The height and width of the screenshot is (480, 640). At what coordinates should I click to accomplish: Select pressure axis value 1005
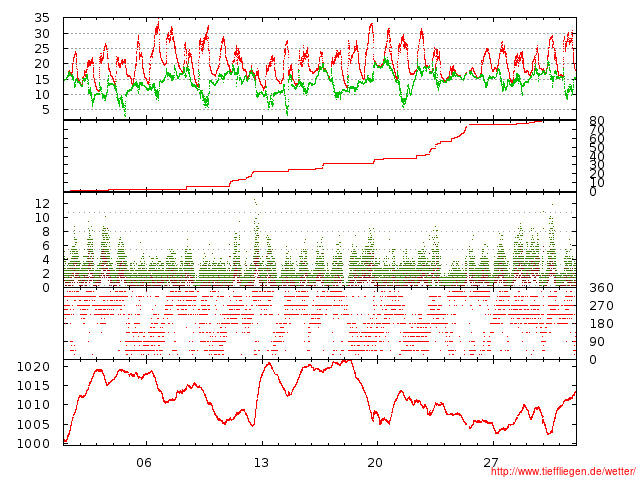point(33,424)
